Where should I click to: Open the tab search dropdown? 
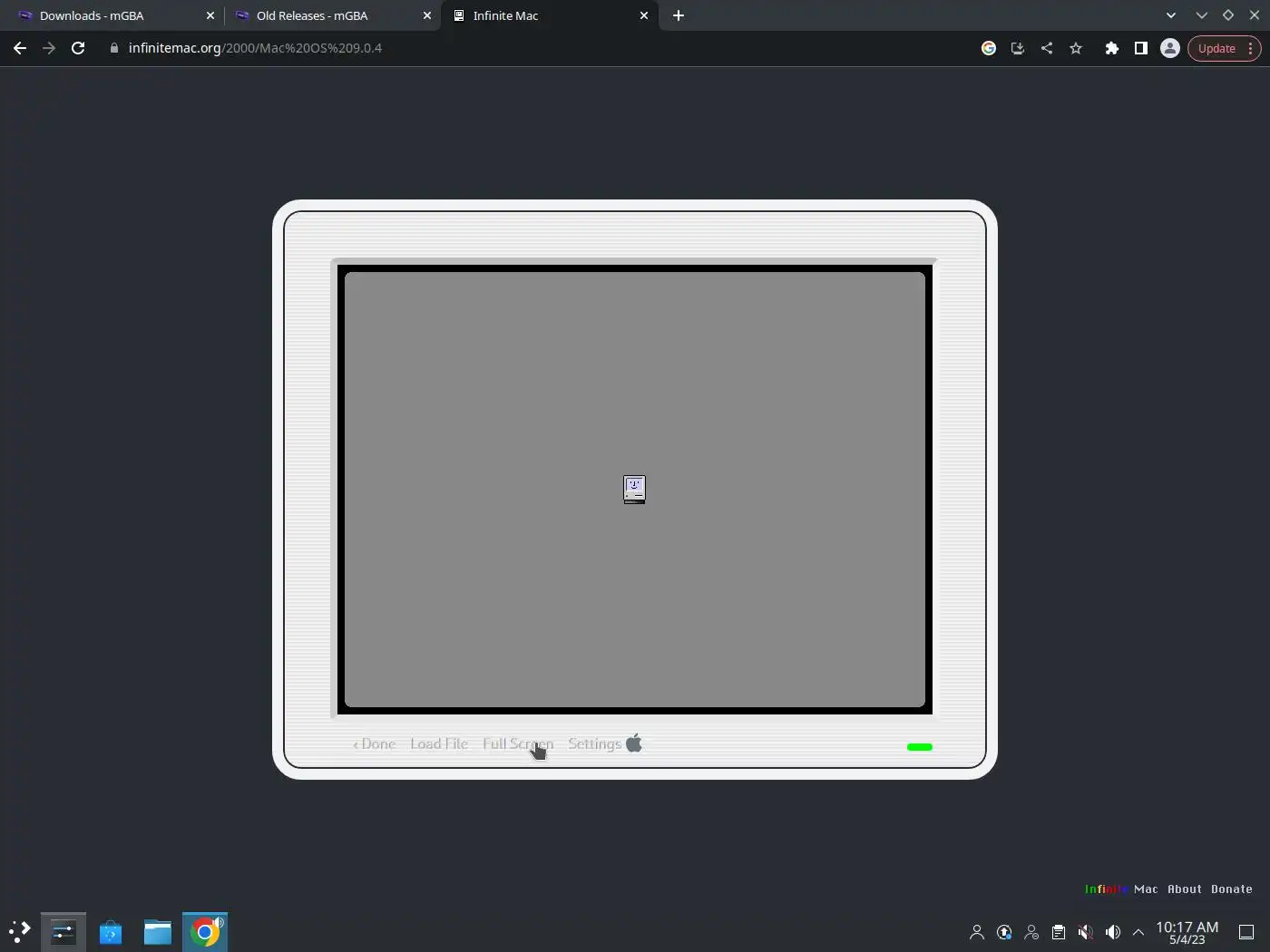[1171, 15]
